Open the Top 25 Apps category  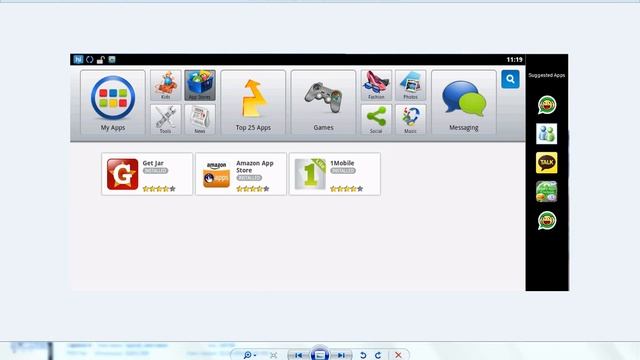tap(253, 102)
